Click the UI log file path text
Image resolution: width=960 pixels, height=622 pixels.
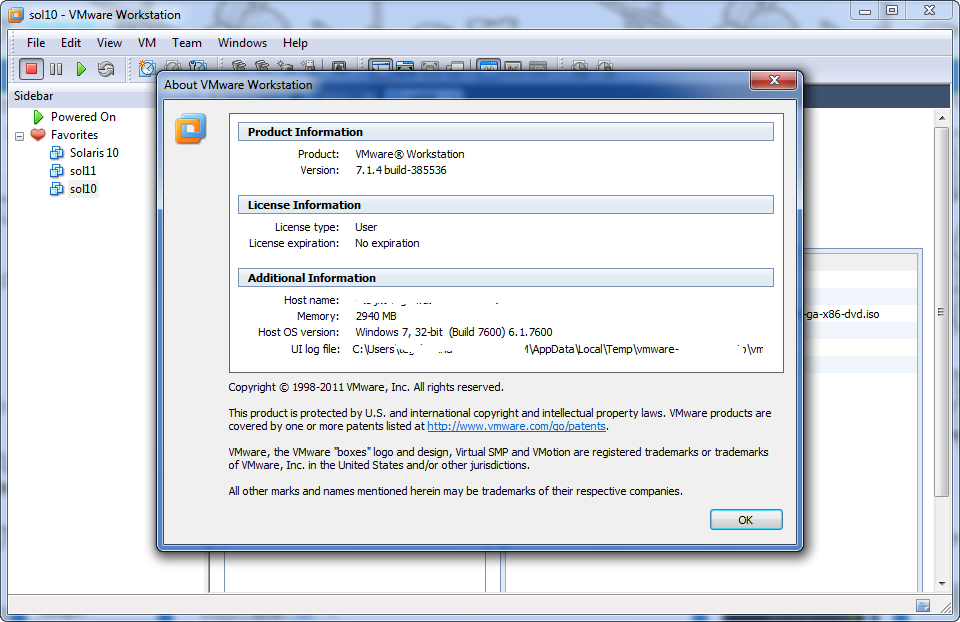[558, 350]
